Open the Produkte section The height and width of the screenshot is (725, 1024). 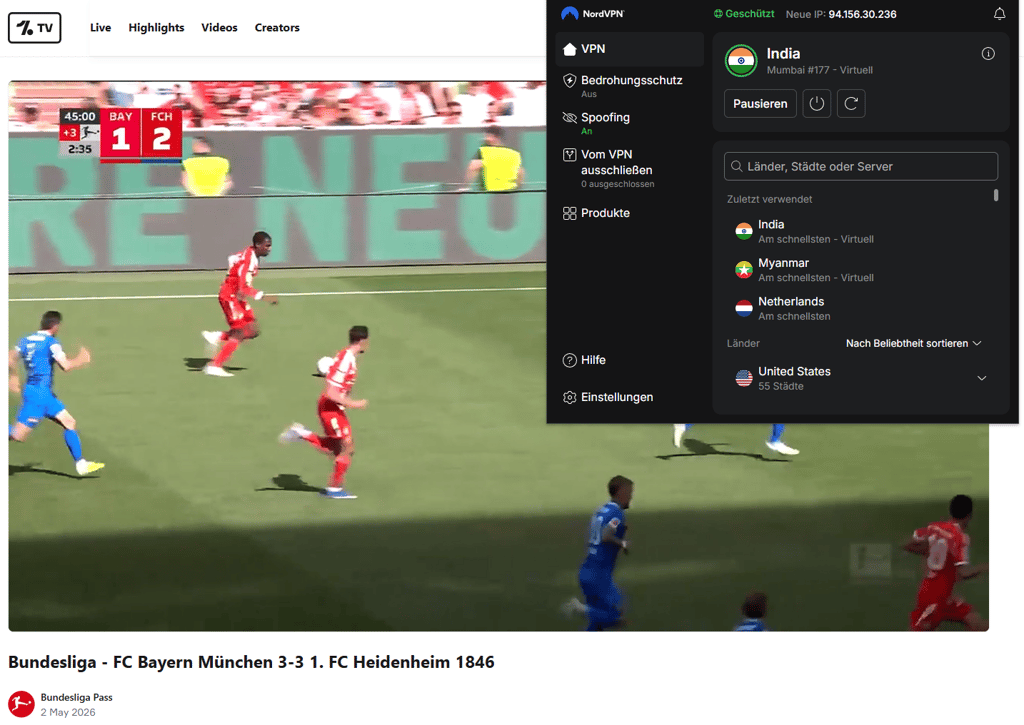point(630,213)
